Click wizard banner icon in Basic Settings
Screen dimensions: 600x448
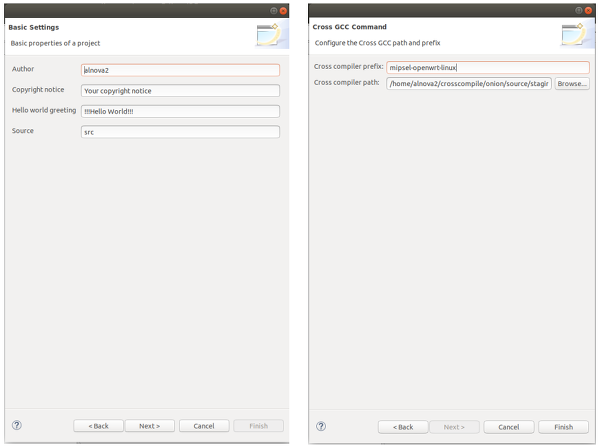272,35
